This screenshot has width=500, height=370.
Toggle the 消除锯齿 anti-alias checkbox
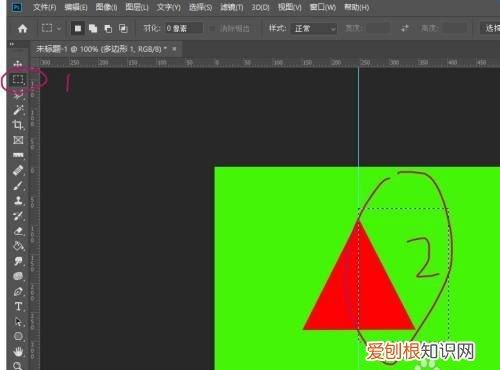click(212, 29)
